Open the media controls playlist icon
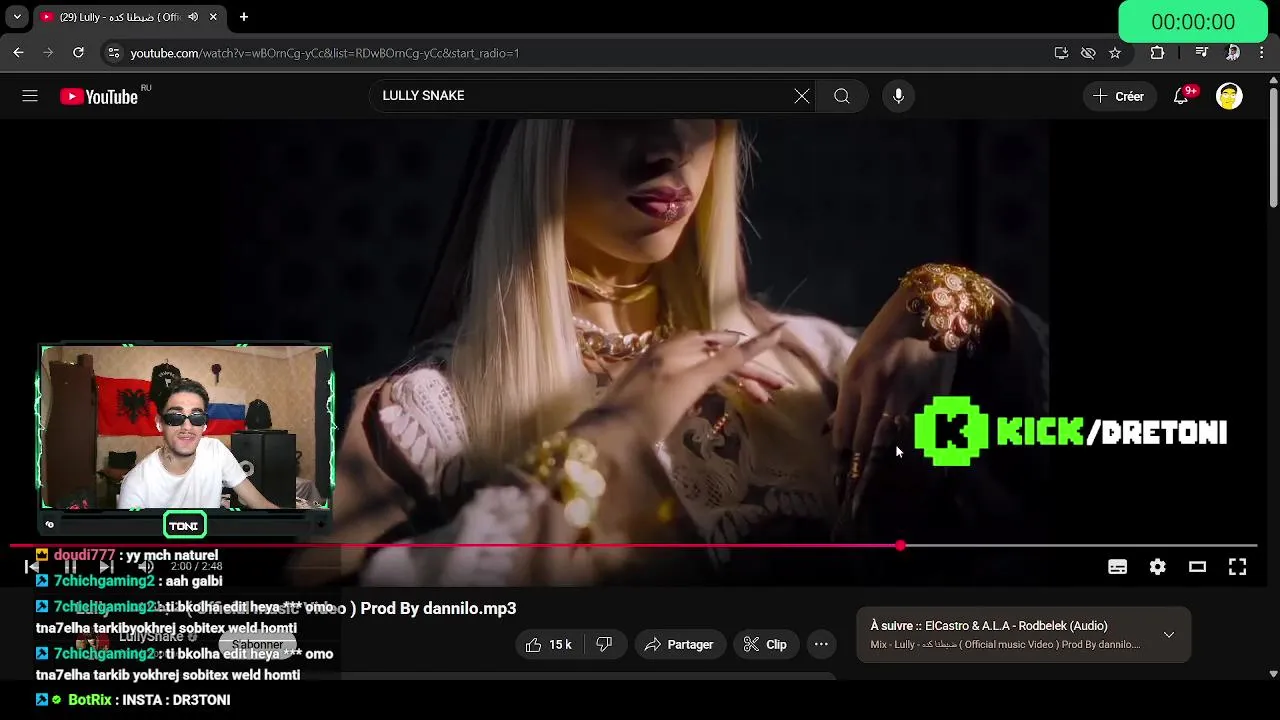1280x720 pixels. click(1202, 53)
